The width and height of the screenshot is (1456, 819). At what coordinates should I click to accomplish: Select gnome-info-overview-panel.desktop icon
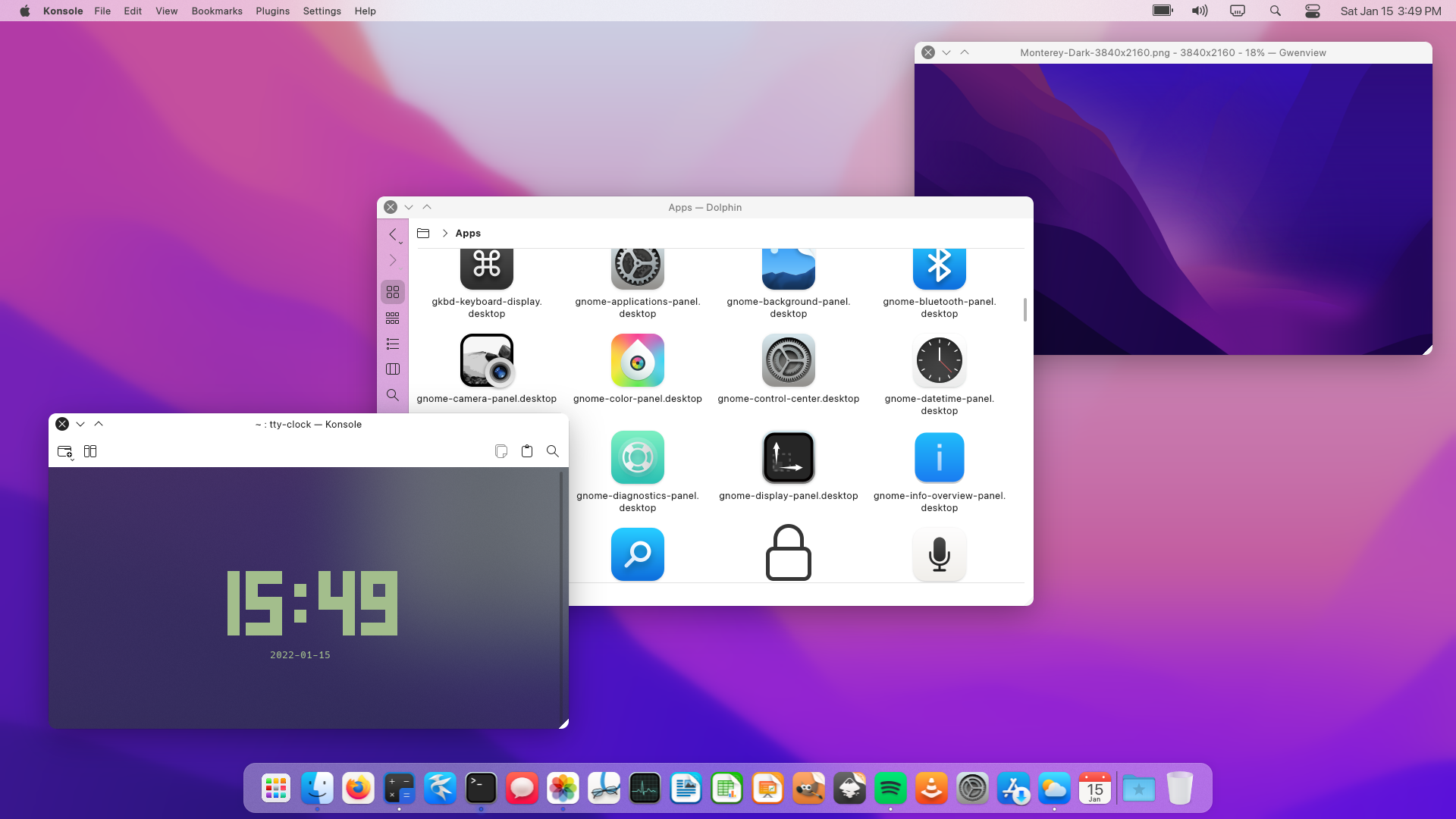pos(940,458)
